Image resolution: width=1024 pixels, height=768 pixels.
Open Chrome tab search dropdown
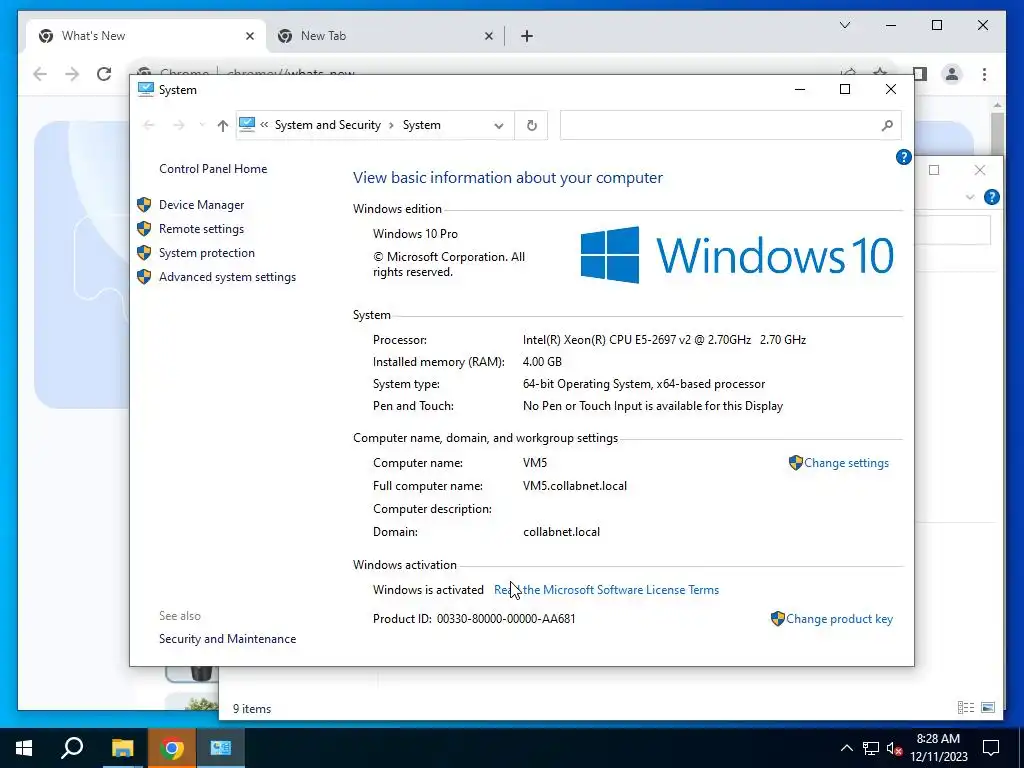844,25
